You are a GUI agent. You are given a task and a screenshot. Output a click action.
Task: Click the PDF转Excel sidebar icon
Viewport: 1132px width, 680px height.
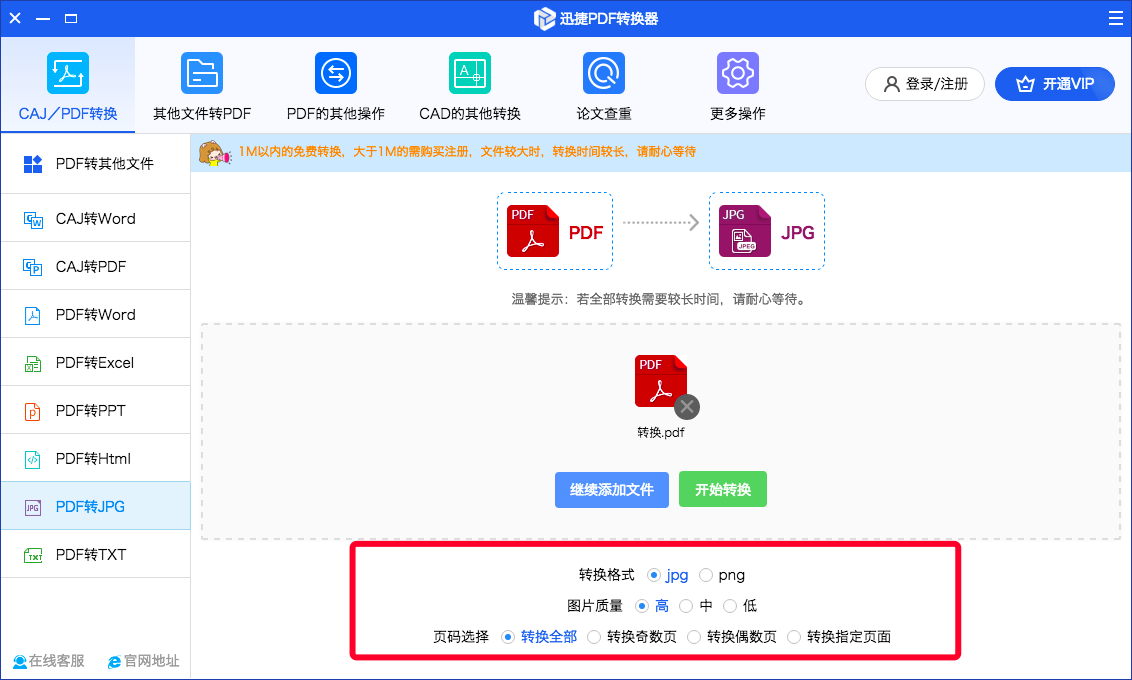coord(33,364)
